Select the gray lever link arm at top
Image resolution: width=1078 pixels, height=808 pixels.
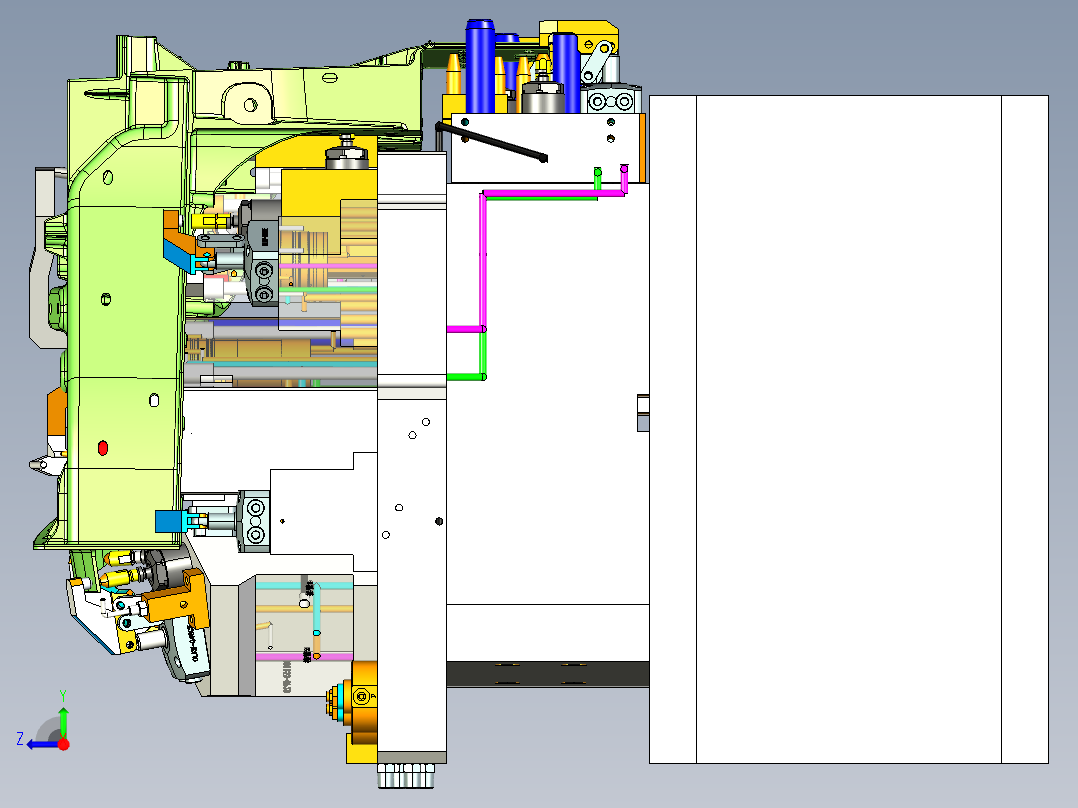[596, 62]
